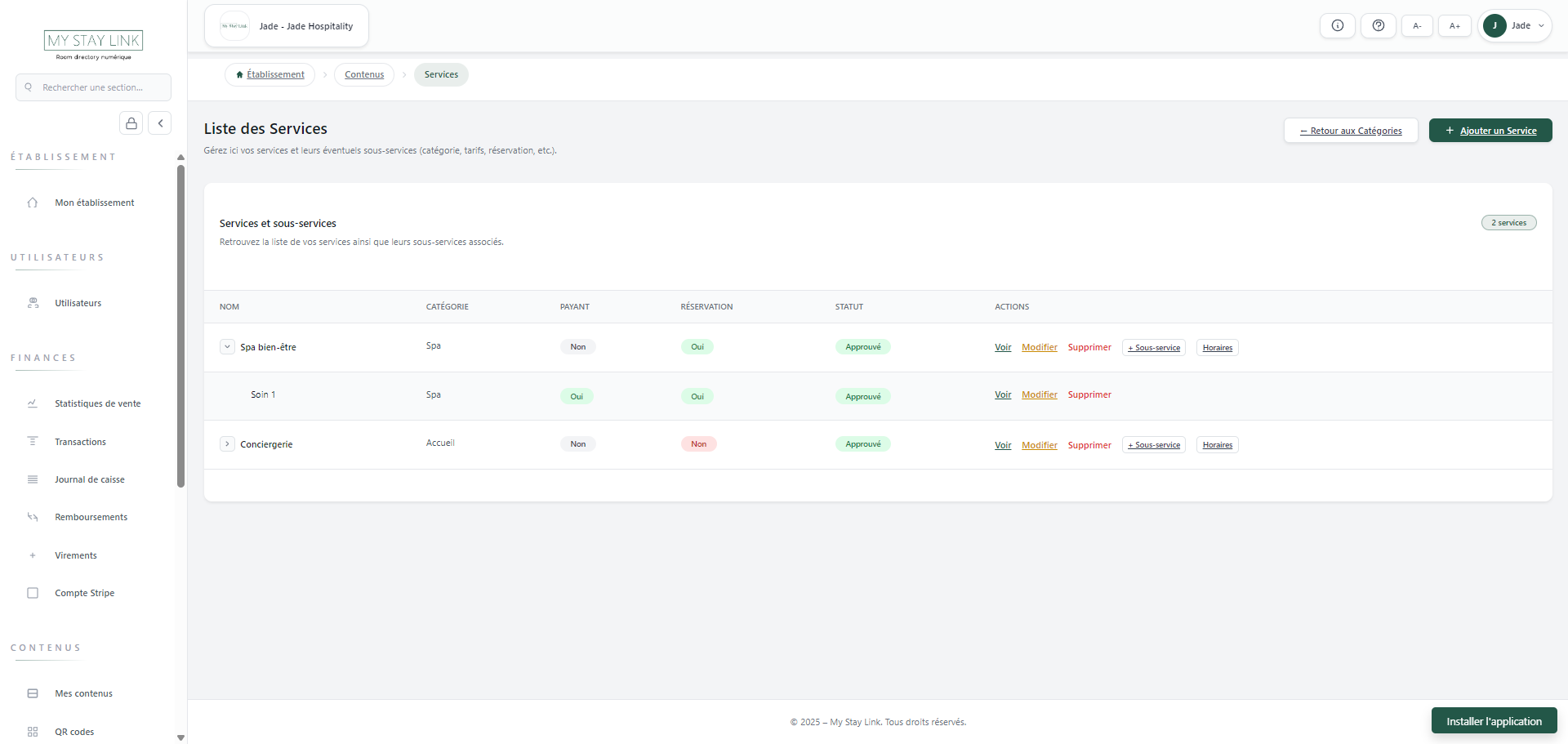Open the Jade account dropdown

pyautogui.click(x=1515, y=25)
